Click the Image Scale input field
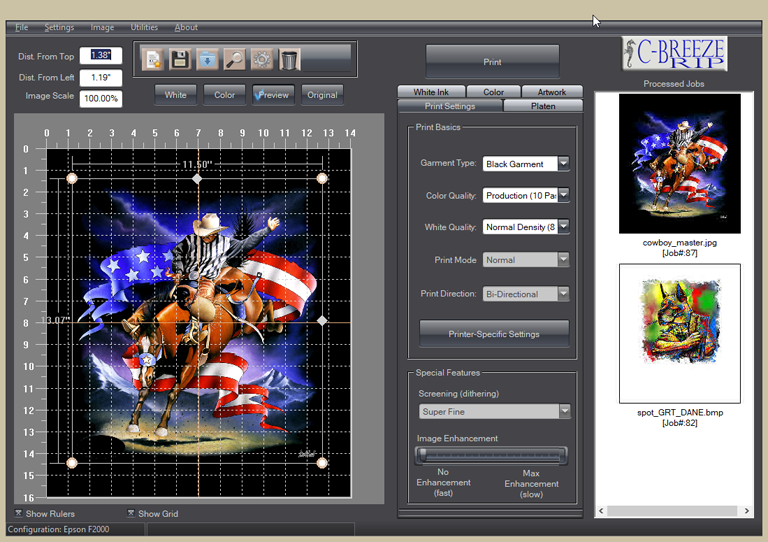The height and width of the screenshot is (542, 768). coord(101,98)
